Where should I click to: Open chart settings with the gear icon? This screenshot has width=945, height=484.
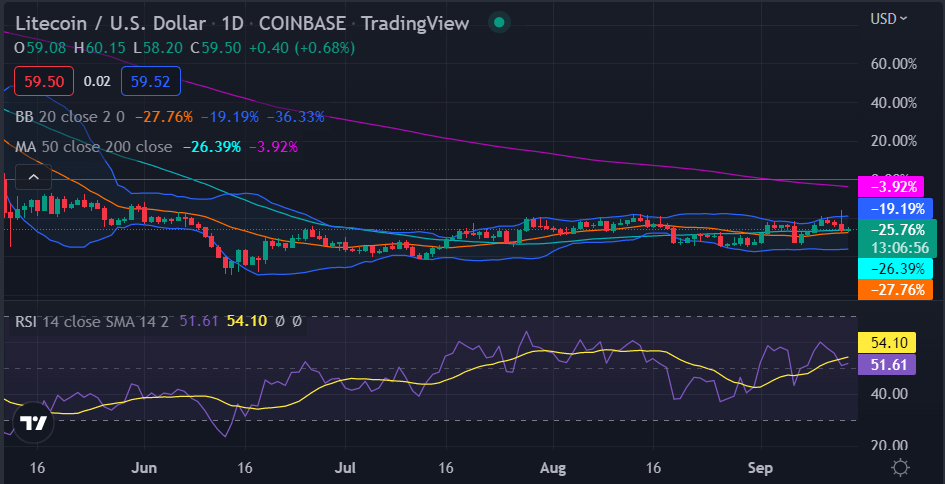[900, 467]
